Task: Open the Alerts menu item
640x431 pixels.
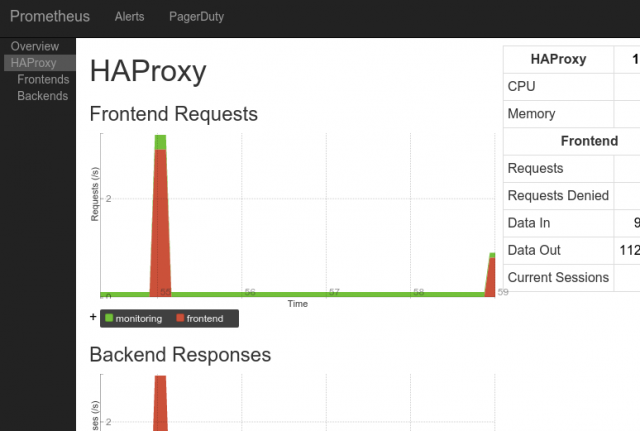Action: coord(129,16)
